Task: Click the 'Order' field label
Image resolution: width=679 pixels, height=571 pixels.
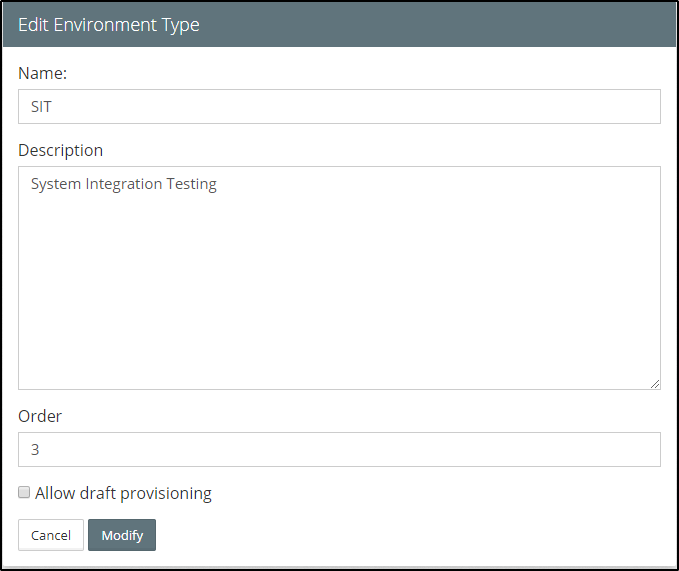Action: 40,416
